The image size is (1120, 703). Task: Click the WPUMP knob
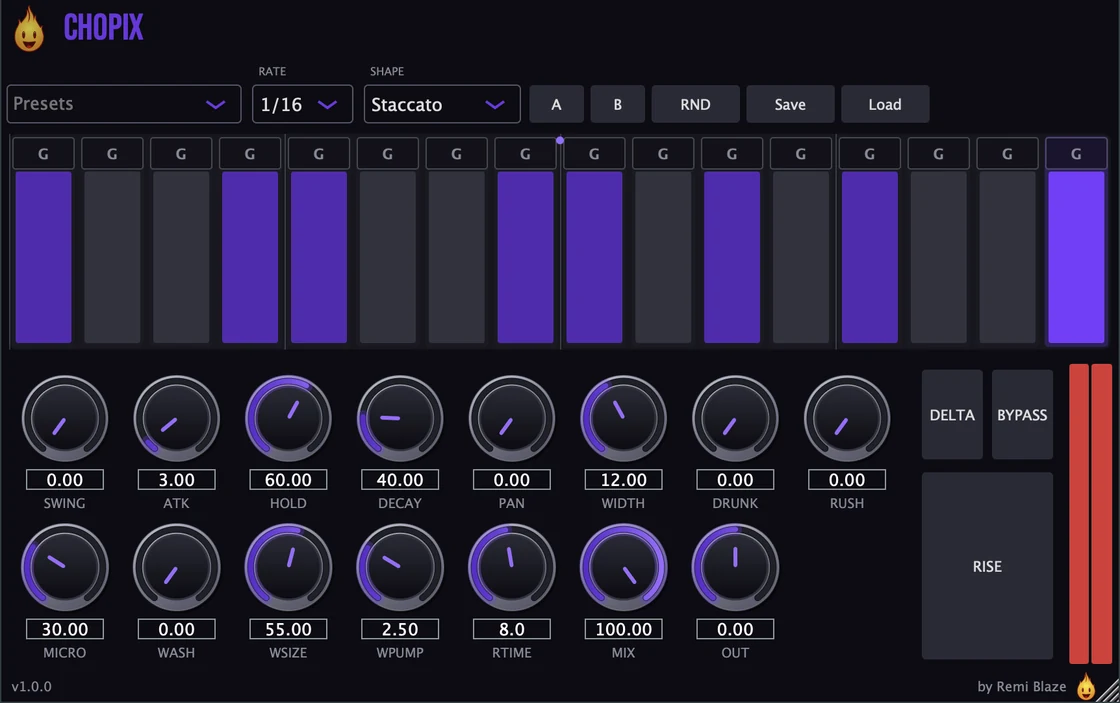(400, 568)
